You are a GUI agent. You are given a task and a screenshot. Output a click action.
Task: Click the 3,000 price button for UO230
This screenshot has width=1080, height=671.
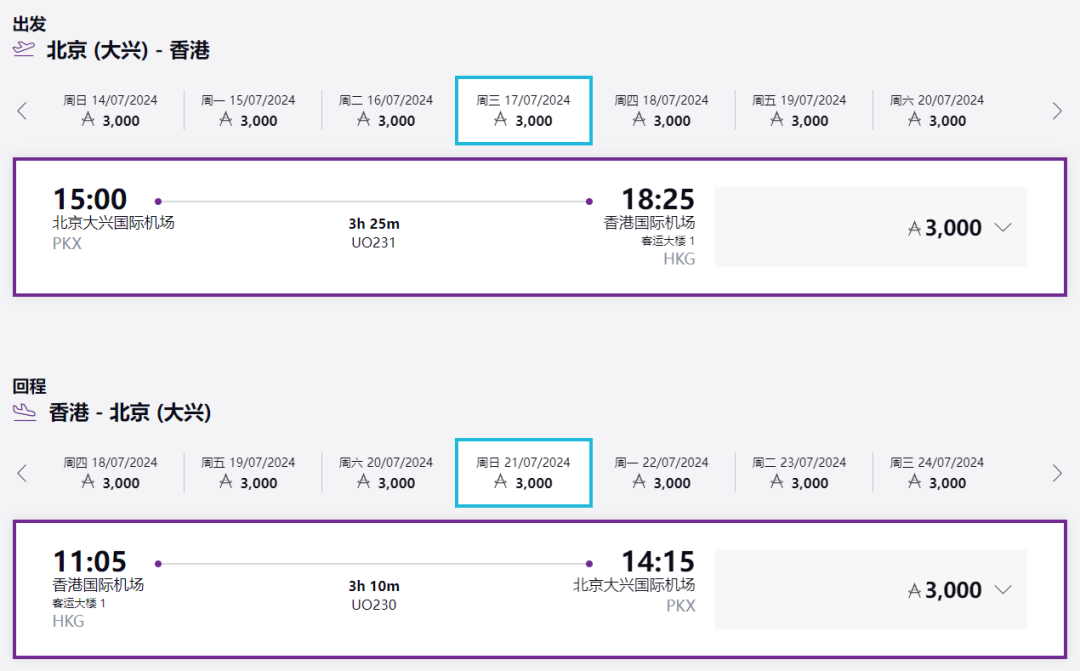pyautogui.click(x=945, y=590)
